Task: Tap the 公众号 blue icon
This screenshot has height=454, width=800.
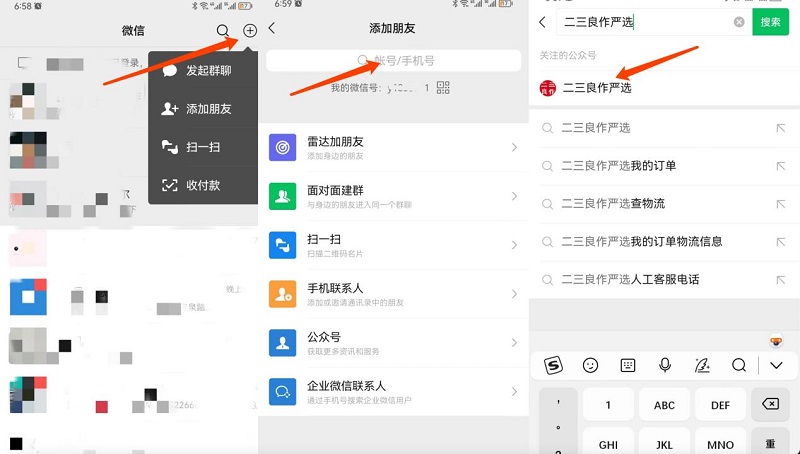Action: pyautogui.click(x=283, y=343)
